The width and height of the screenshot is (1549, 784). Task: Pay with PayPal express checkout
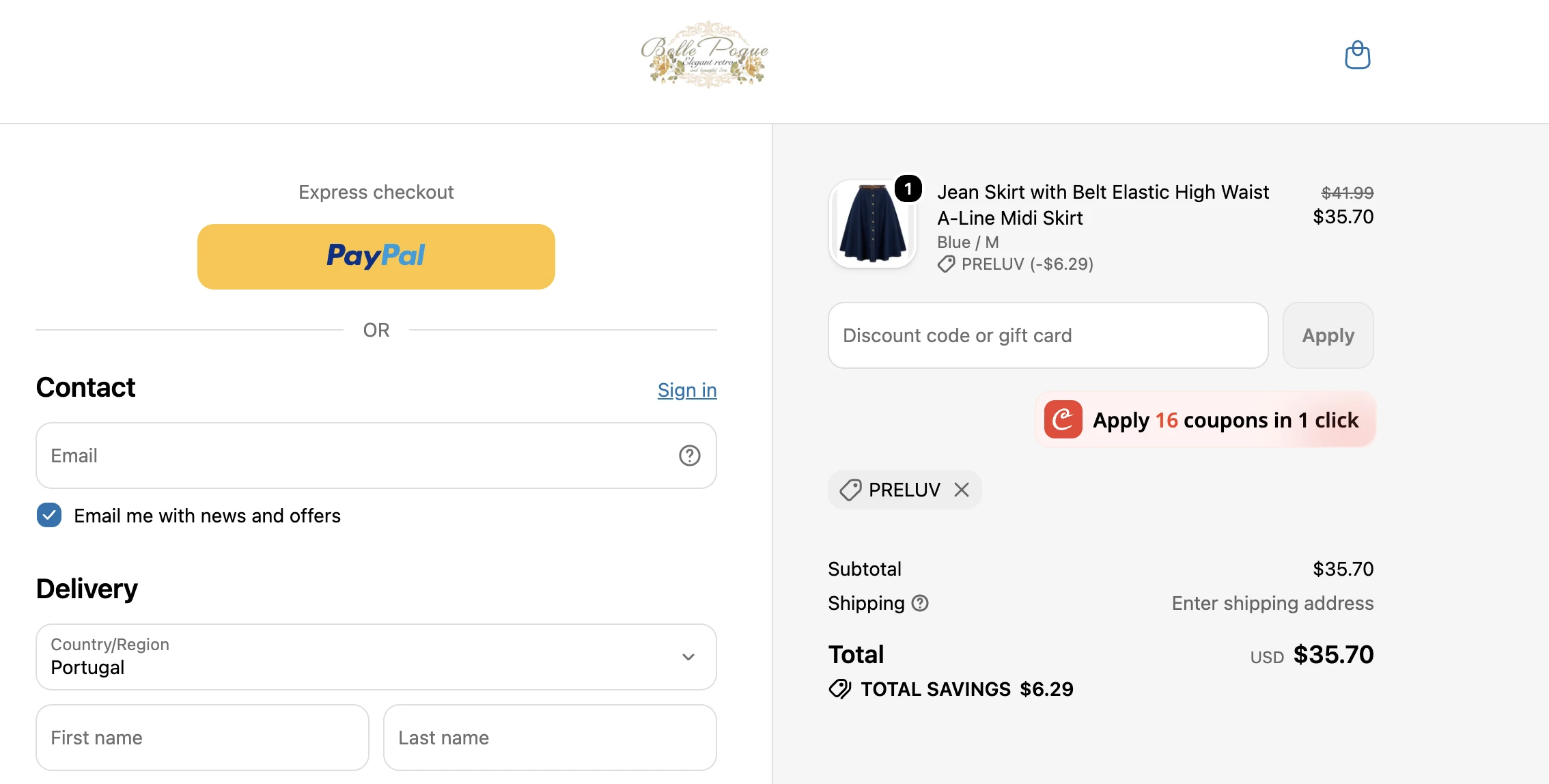click(376, 257)
